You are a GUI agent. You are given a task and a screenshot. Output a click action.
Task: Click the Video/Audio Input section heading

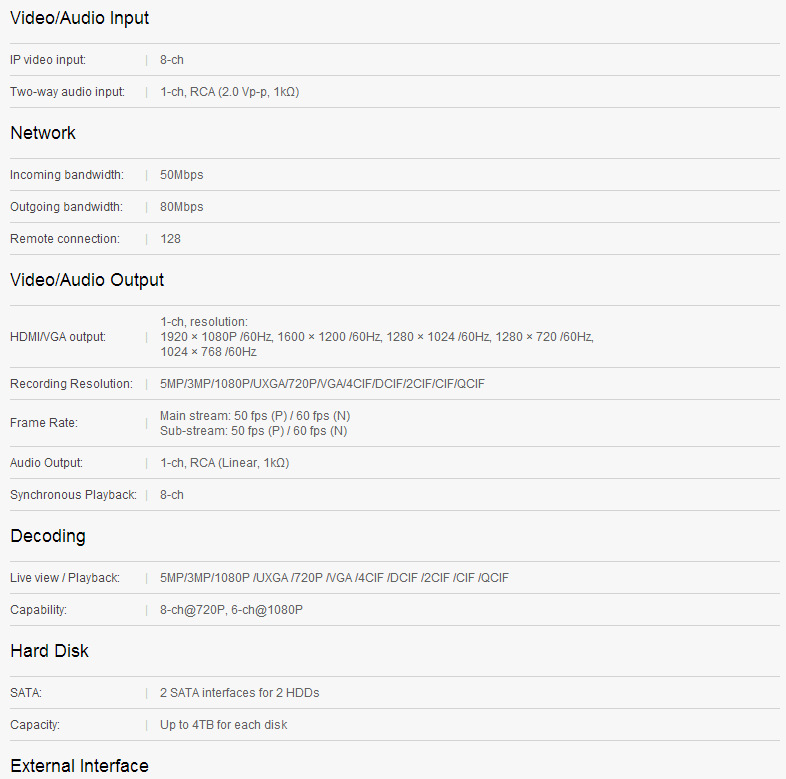[80, 18]
